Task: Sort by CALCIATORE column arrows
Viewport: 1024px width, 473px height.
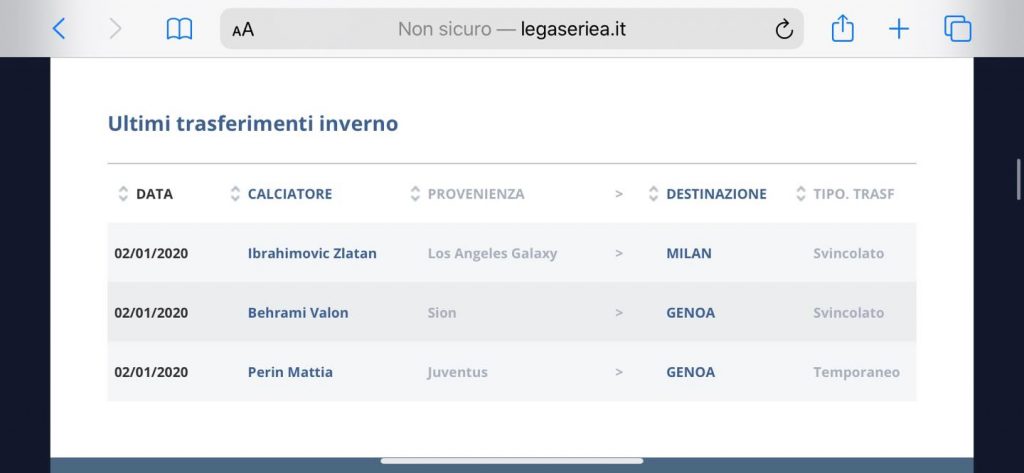Action: click(235, 194)
